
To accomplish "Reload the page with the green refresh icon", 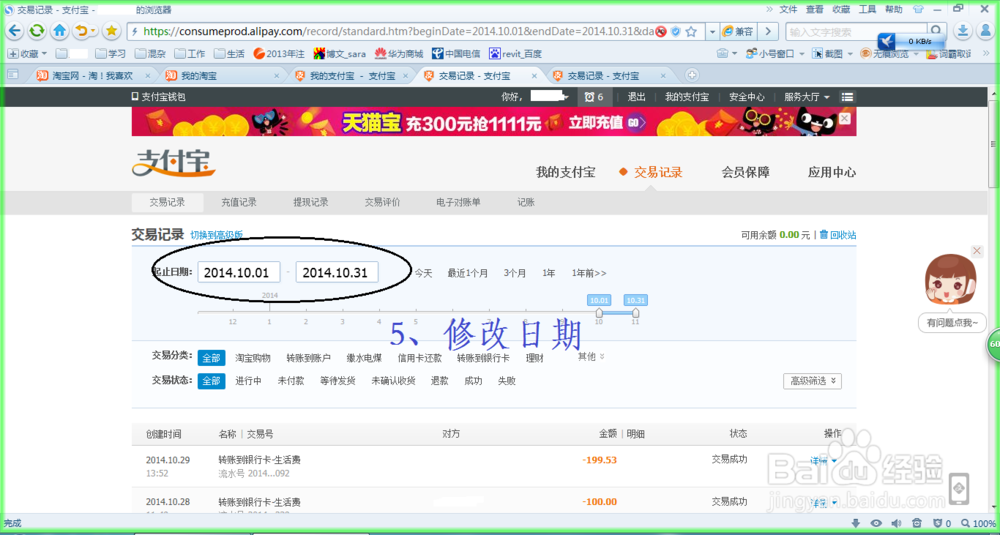I will pos(37,31).
